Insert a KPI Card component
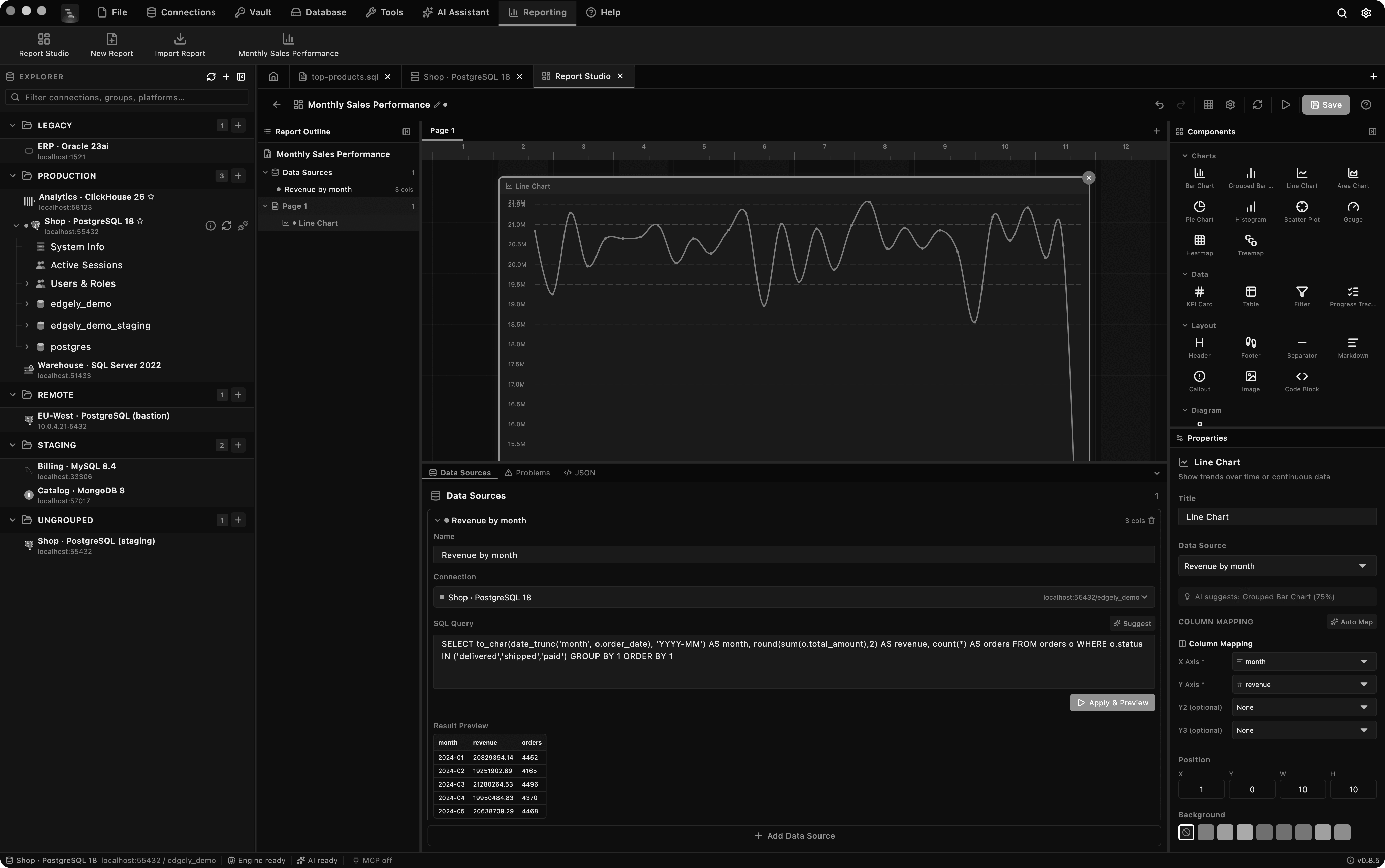 click(1199, 296)
